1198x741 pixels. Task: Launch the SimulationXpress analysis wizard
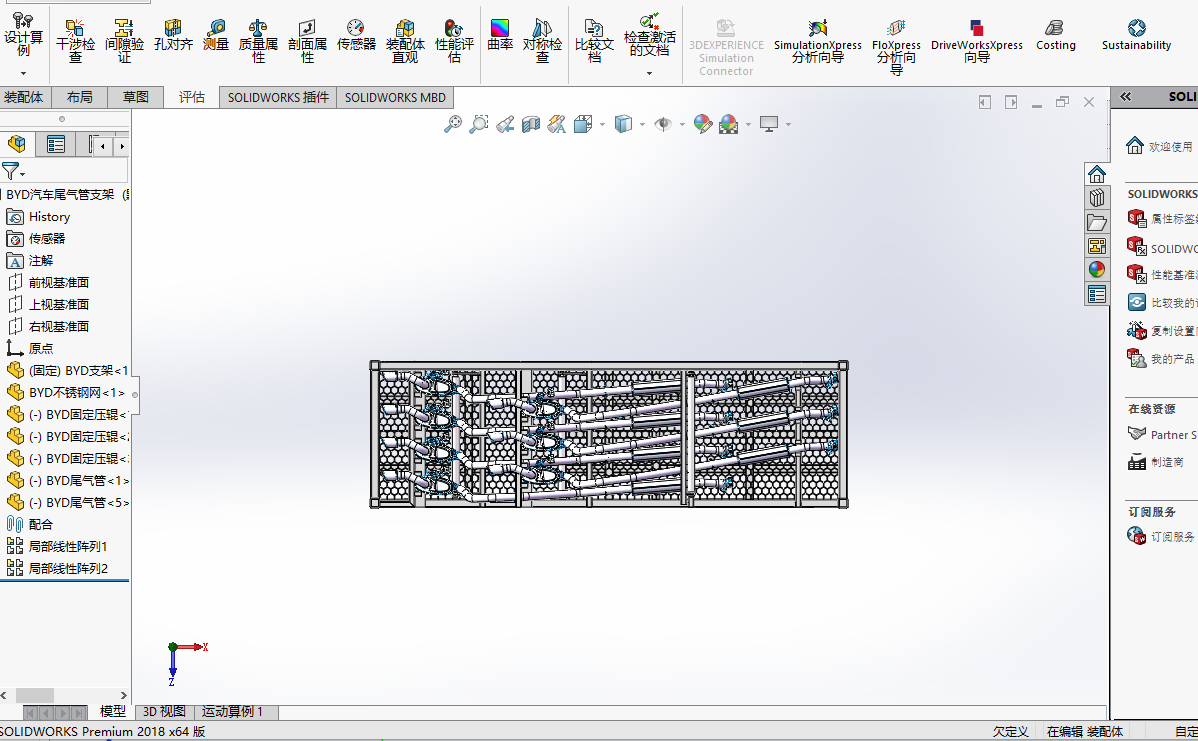coord(818,41)
